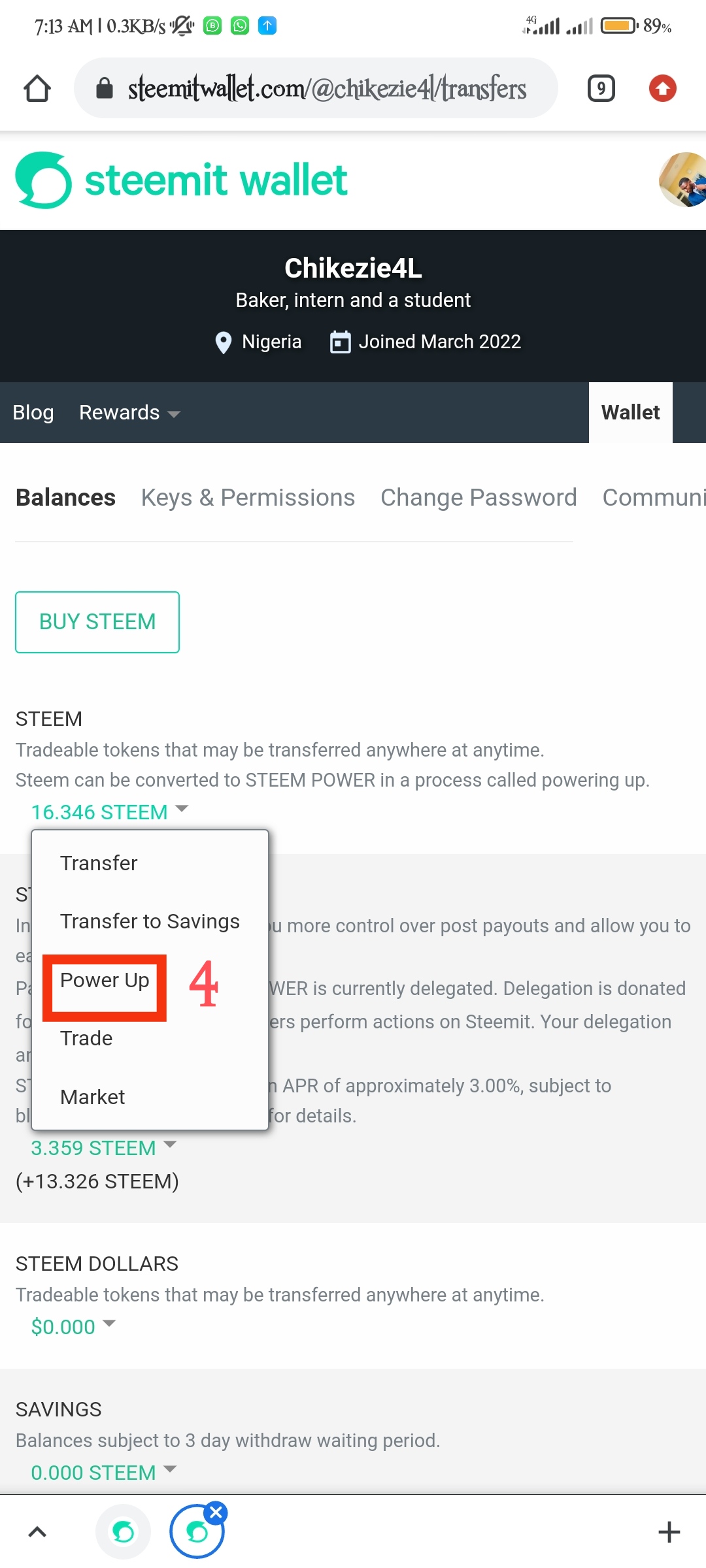Screen dimensions: 706x1568
Task: Expand the bottom bar up chevron
Action: pyautogui.click(x=37, y=1532)
